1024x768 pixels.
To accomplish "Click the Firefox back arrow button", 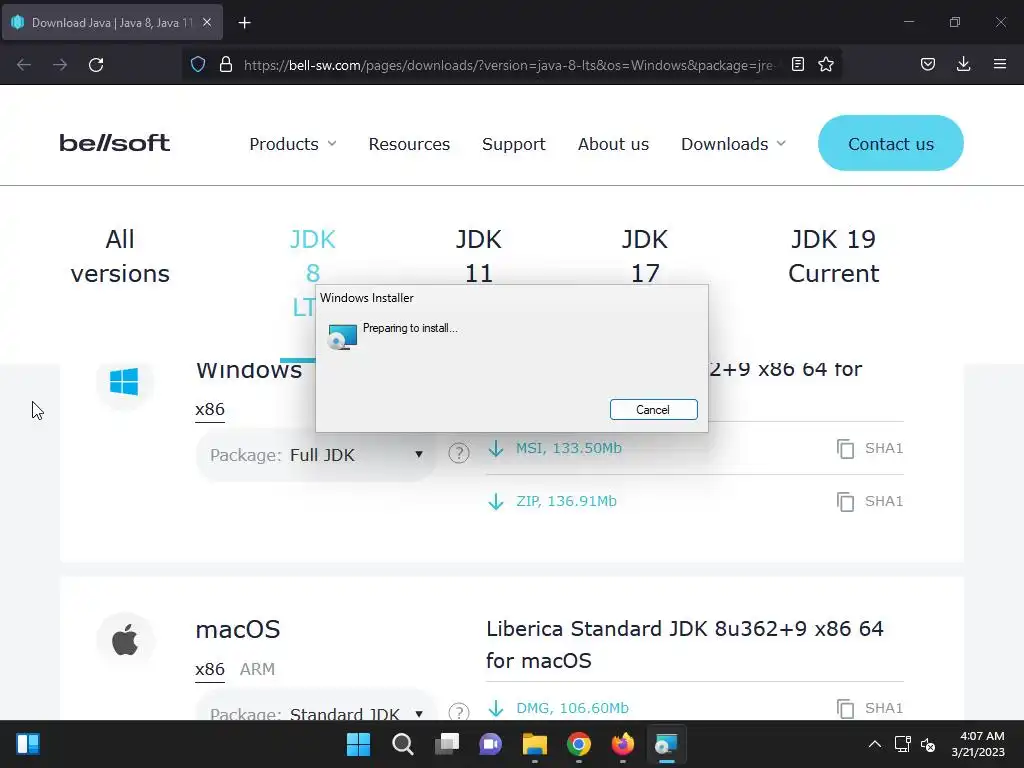I will pos(24,65).
